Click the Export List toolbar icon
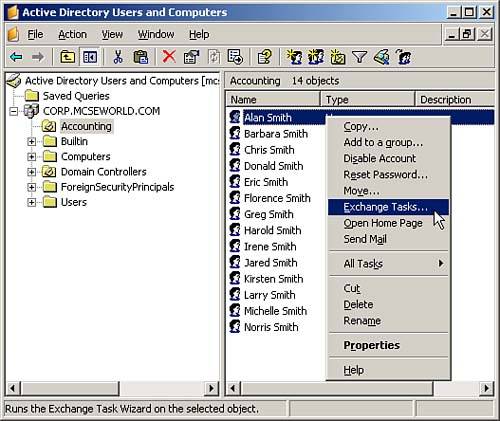This screenshot has height=421, width=500. pos(235,57)
